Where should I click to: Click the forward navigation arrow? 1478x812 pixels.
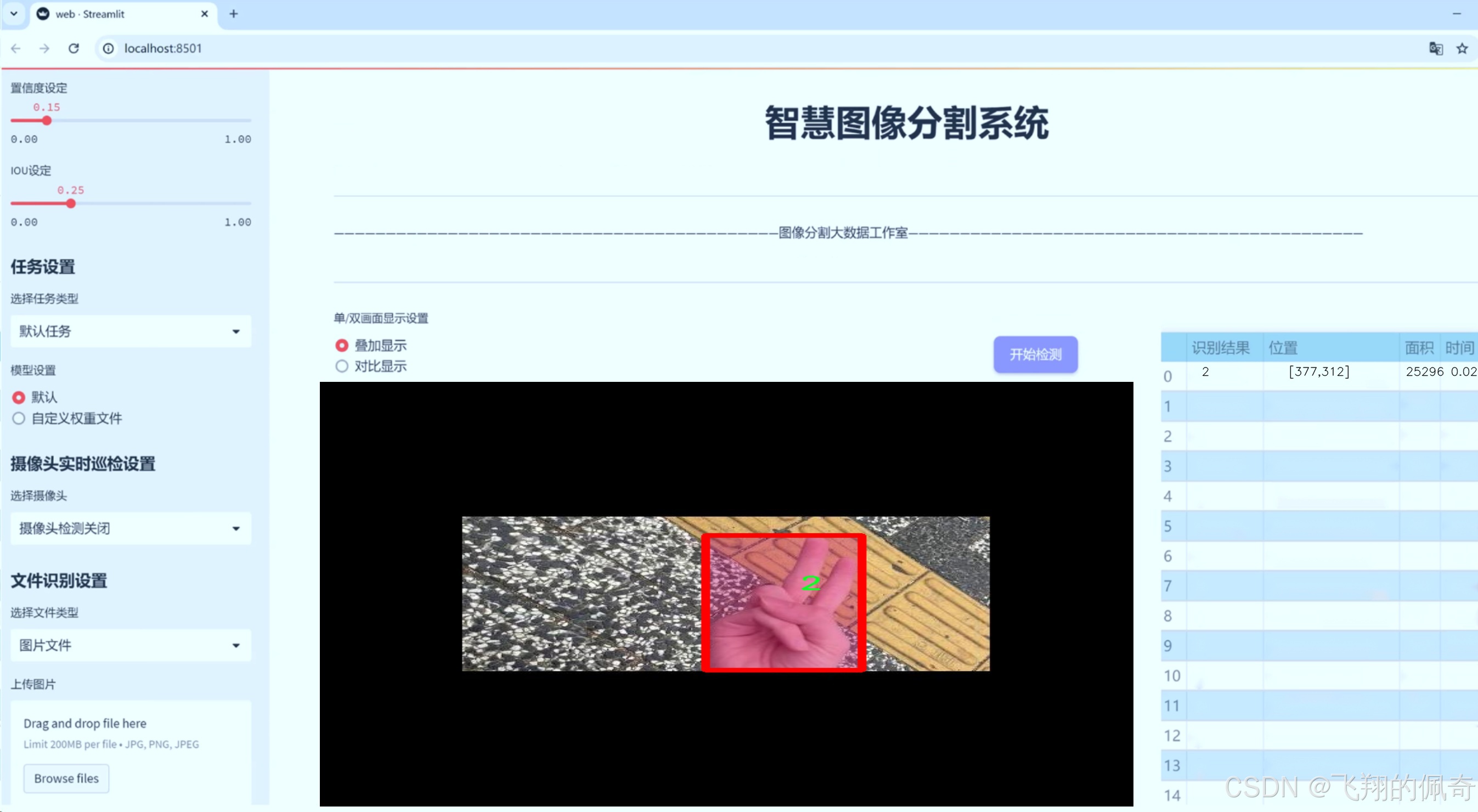click(44, 48)
